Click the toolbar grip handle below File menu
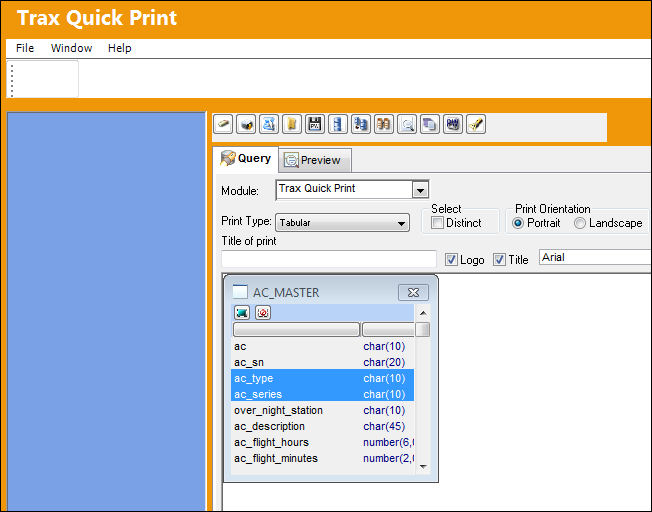This screenshot has height=512, width=652. [12, 81]
